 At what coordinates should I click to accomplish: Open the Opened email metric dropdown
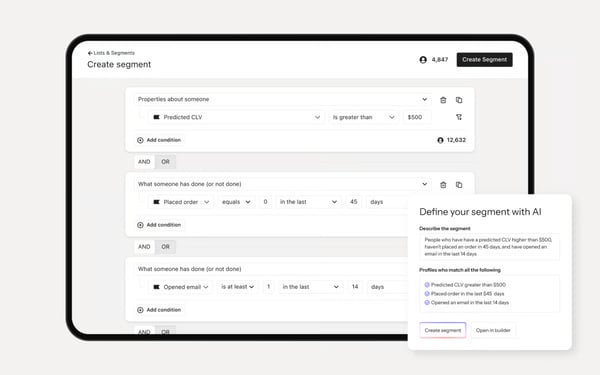(181, 287)
